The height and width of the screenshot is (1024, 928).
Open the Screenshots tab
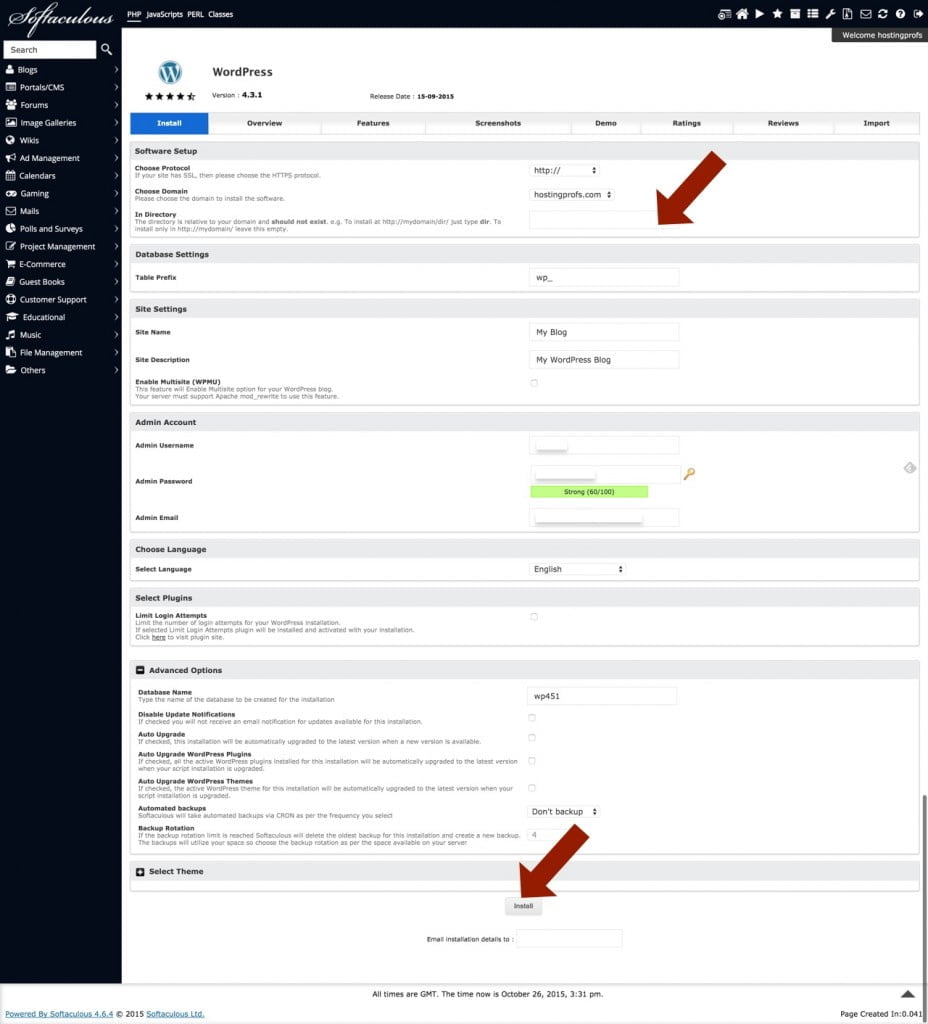click(498, 123)
